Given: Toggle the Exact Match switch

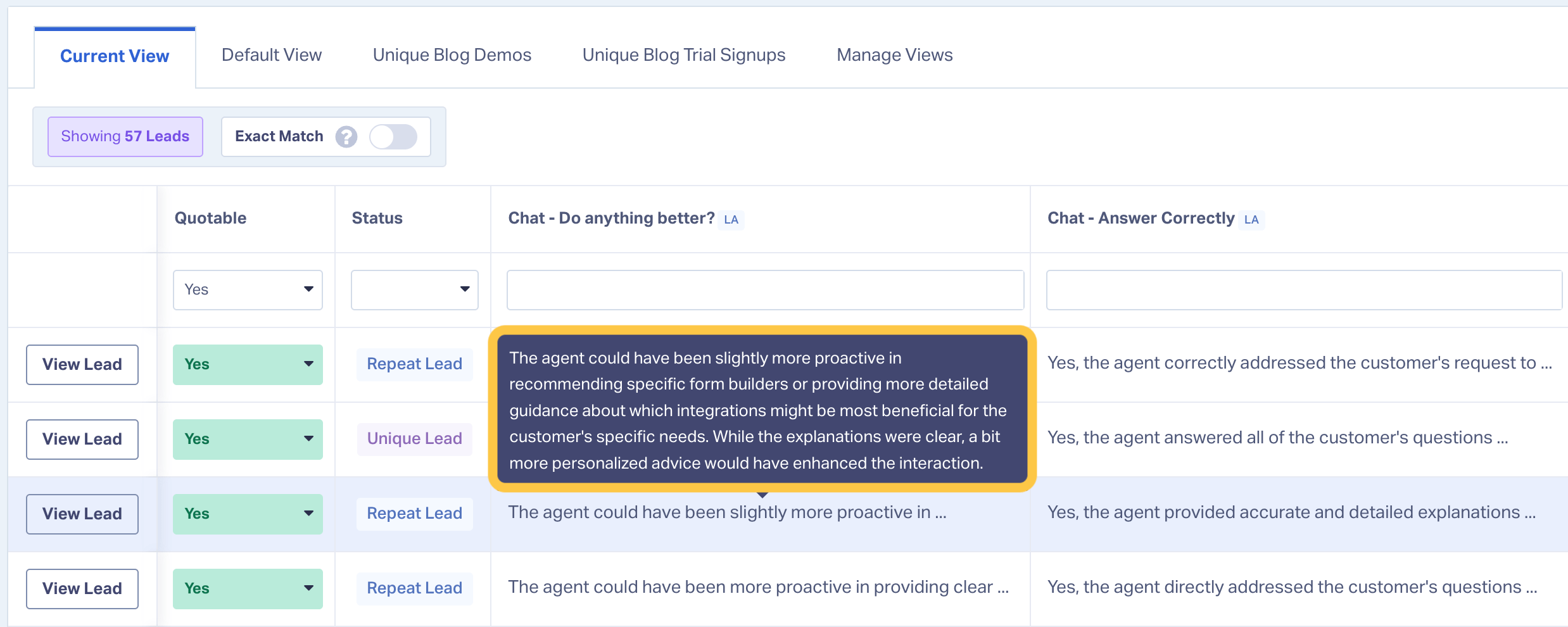Looking at the screenshot, I should pos(393,137).
